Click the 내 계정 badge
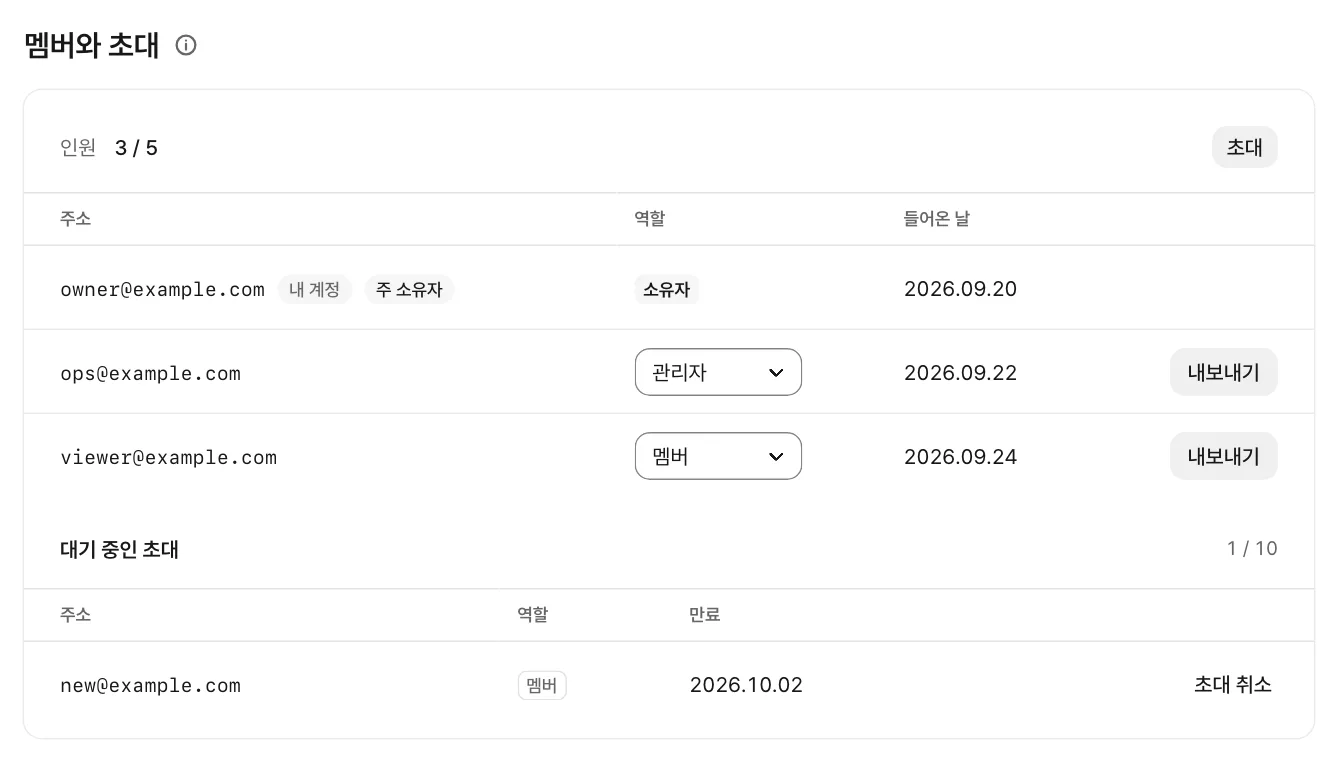 315,290
